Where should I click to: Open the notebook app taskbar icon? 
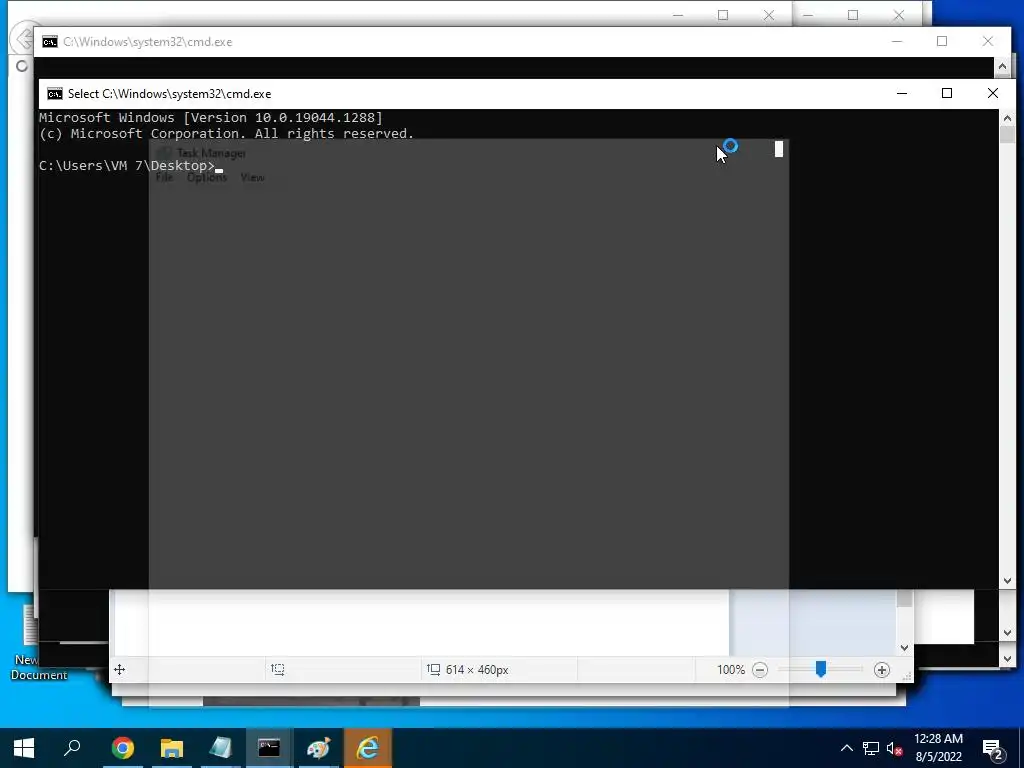click(x=220, y=748)
